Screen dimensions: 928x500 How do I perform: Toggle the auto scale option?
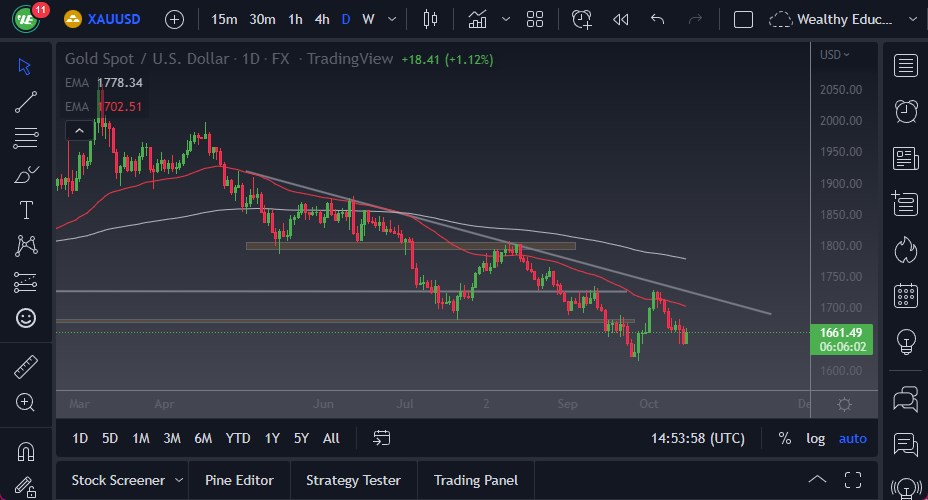(852, 438)
